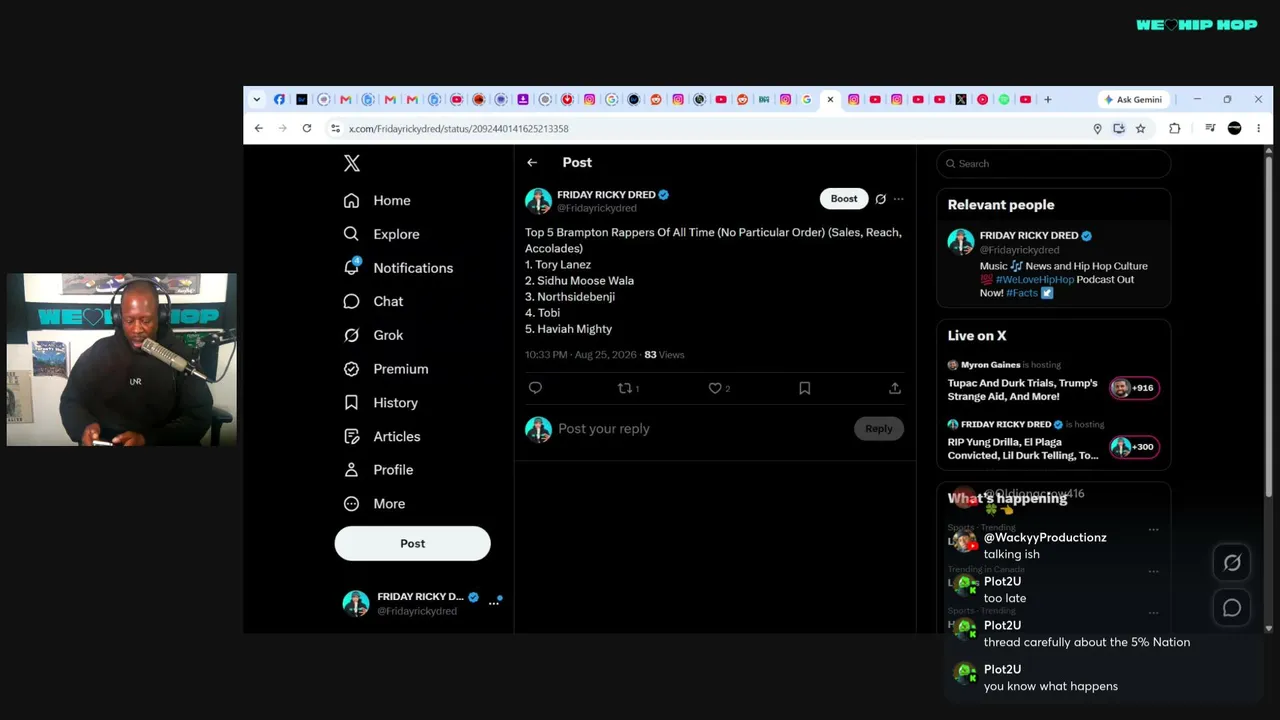Click the Ask Gemini button
This screenshot has width=1280, height=720.
[1132, 100]
